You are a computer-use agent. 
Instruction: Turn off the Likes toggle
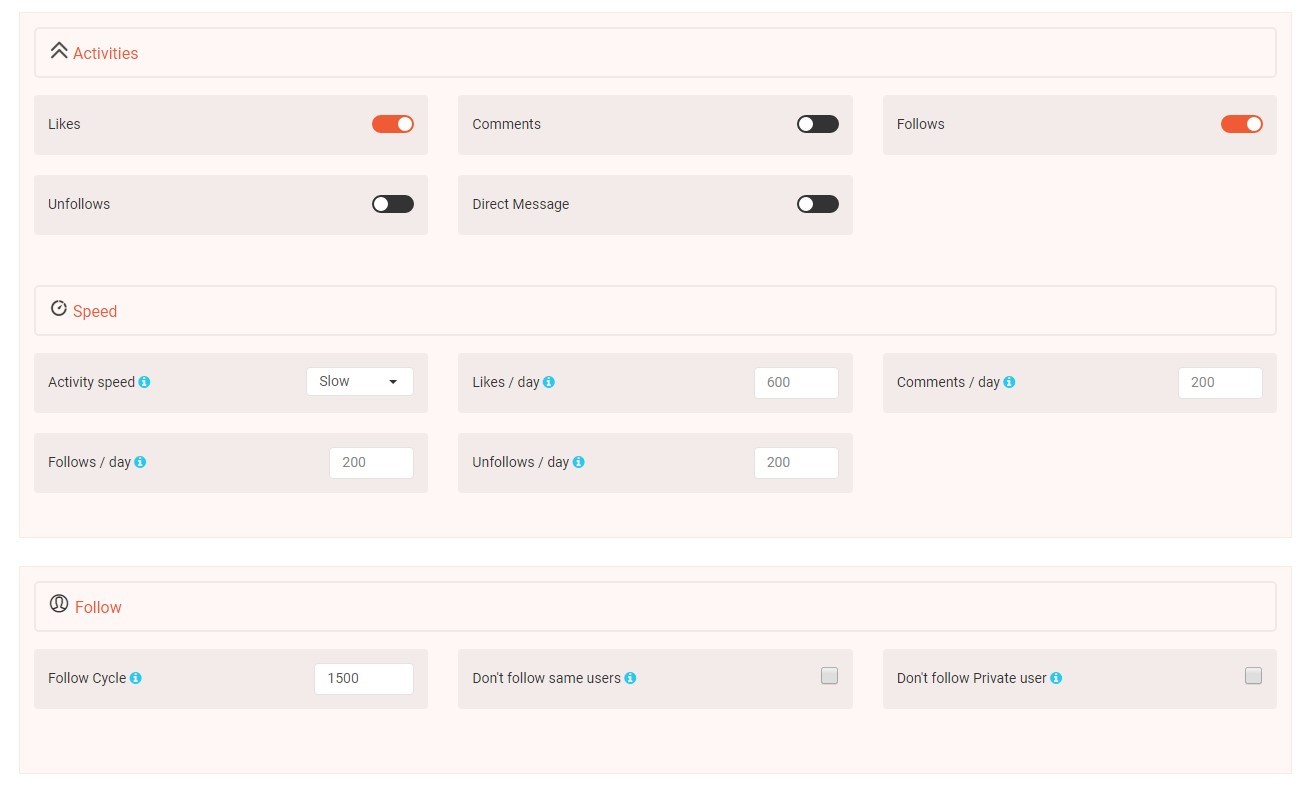point(393,124)
